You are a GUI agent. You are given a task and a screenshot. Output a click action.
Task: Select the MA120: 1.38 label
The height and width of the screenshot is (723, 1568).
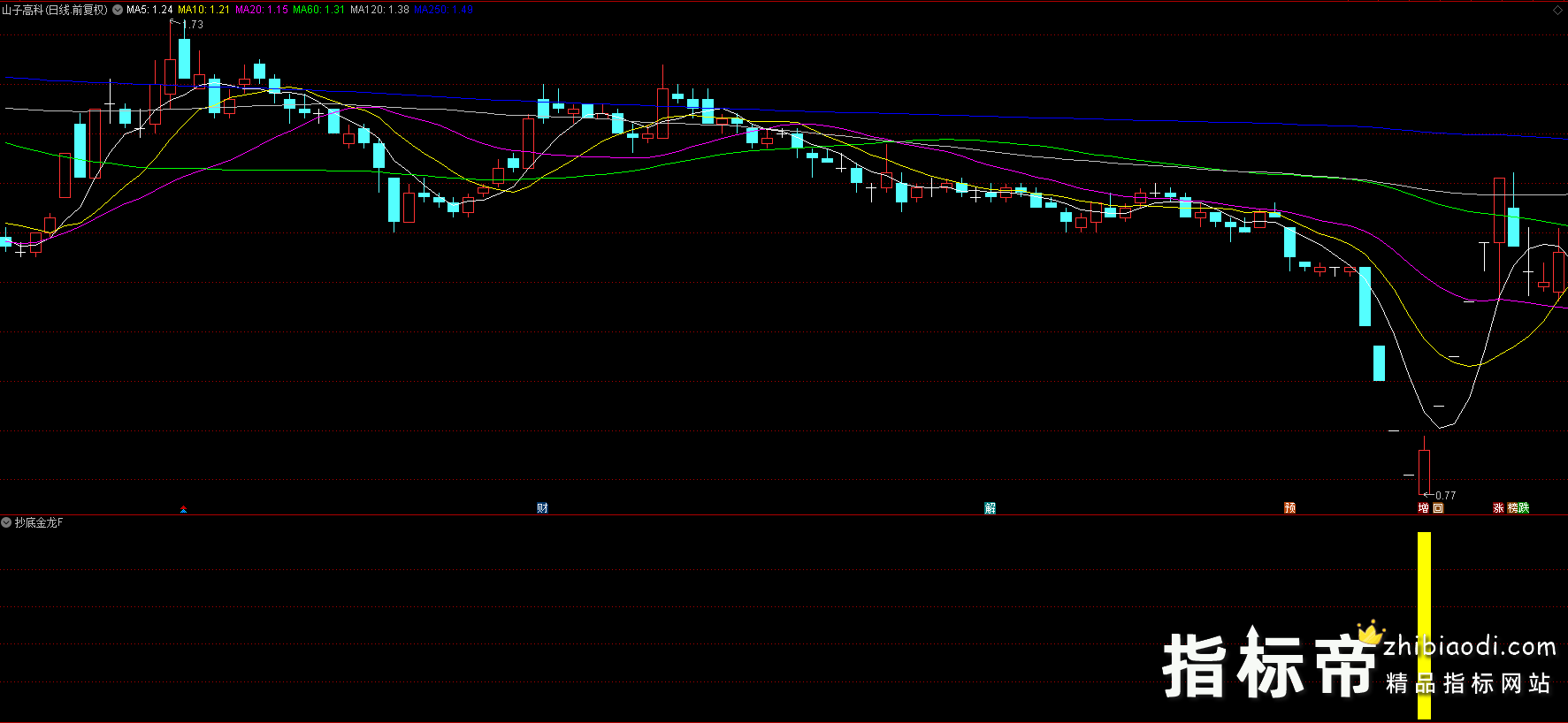(379, 10)
